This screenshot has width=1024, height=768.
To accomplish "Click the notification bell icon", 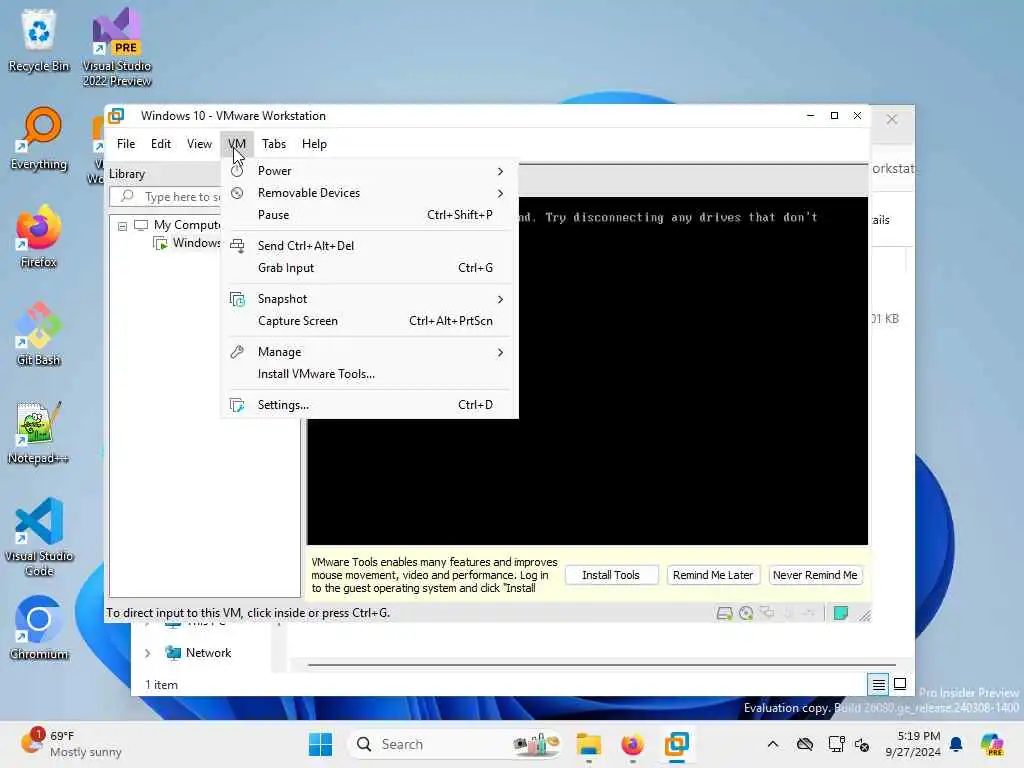I will 956,744.
